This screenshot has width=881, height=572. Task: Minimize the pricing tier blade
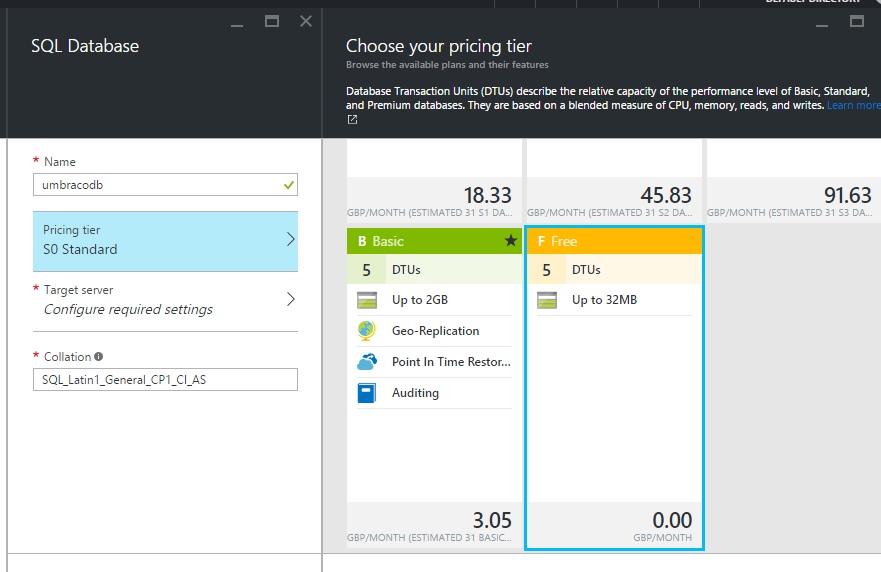click(822, 24)
